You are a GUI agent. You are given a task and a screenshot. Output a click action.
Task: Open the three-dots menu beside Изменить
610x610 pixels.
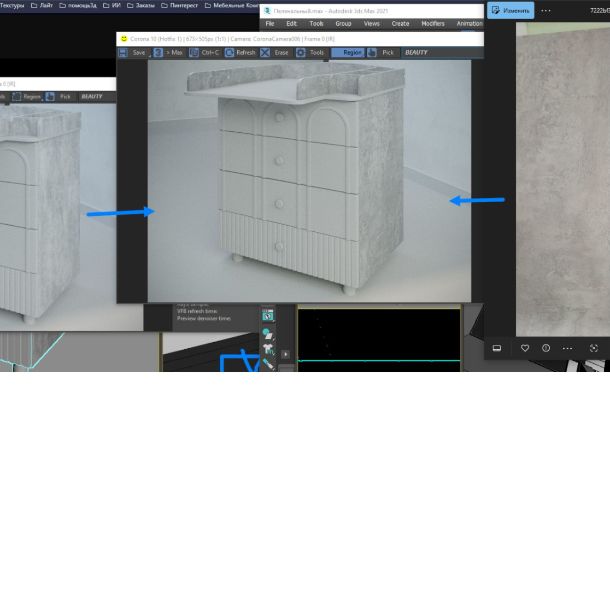coord(546,10)
